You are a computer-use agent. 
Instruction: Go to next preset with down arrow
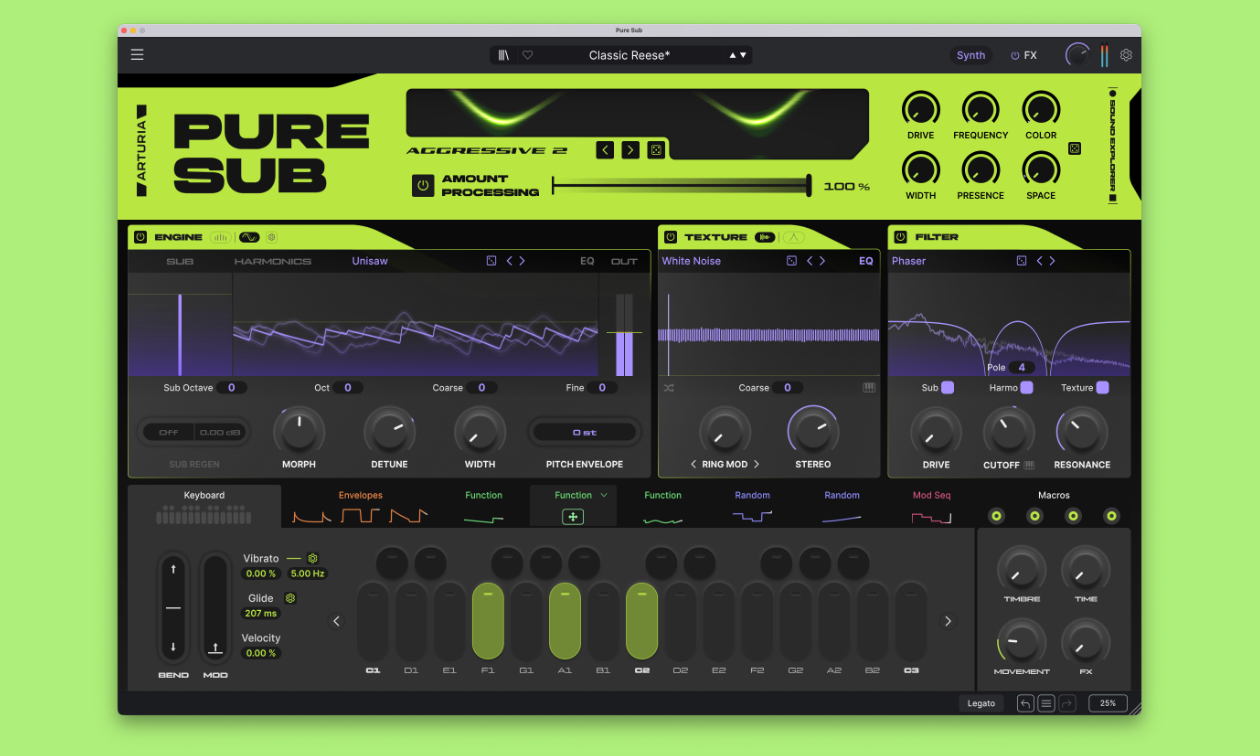(743, 55)
